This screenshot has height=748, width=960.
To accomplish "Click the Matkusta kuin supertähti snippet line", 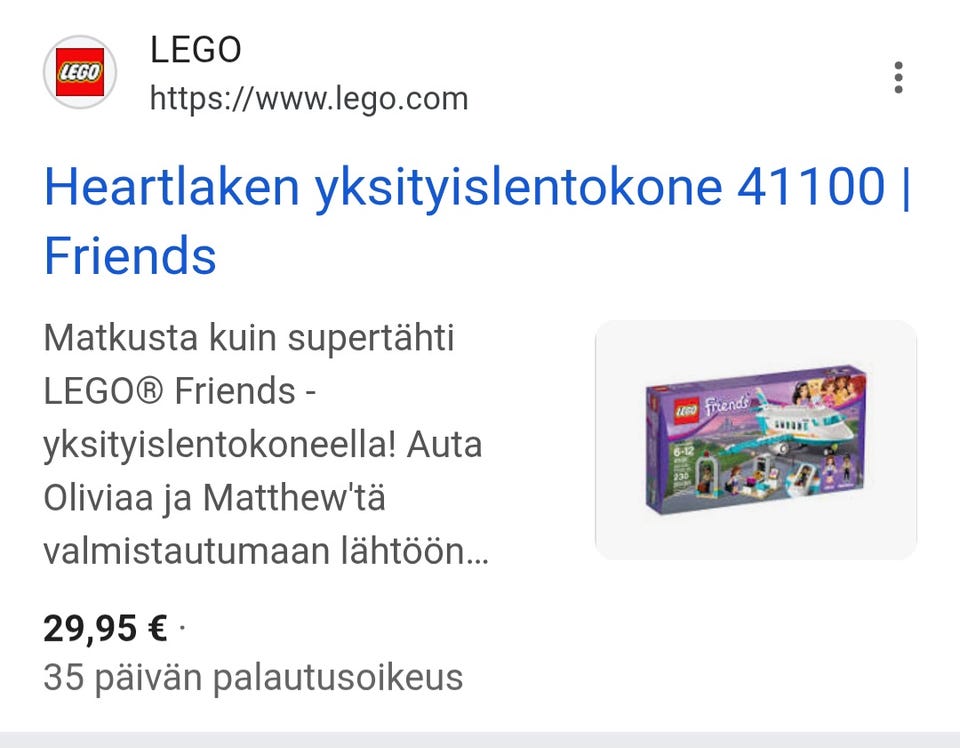I will click(249, 338).
